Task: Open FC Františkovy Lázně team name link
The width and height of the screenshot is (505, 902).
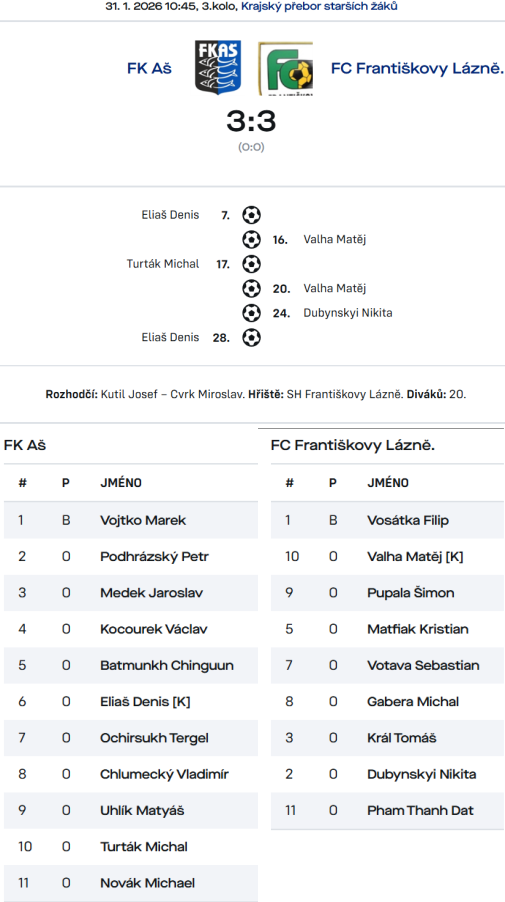Action: (x=417, y=68)
